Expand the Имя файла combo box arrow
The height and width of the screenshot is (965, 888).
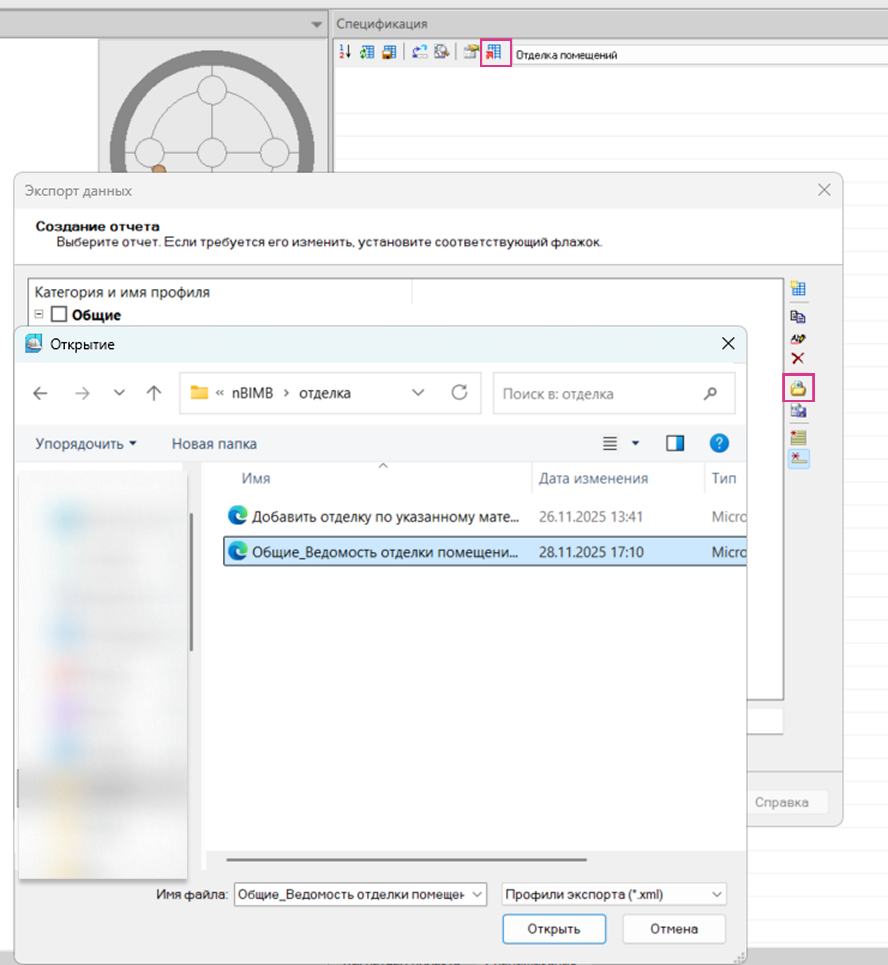click(477, 894)
